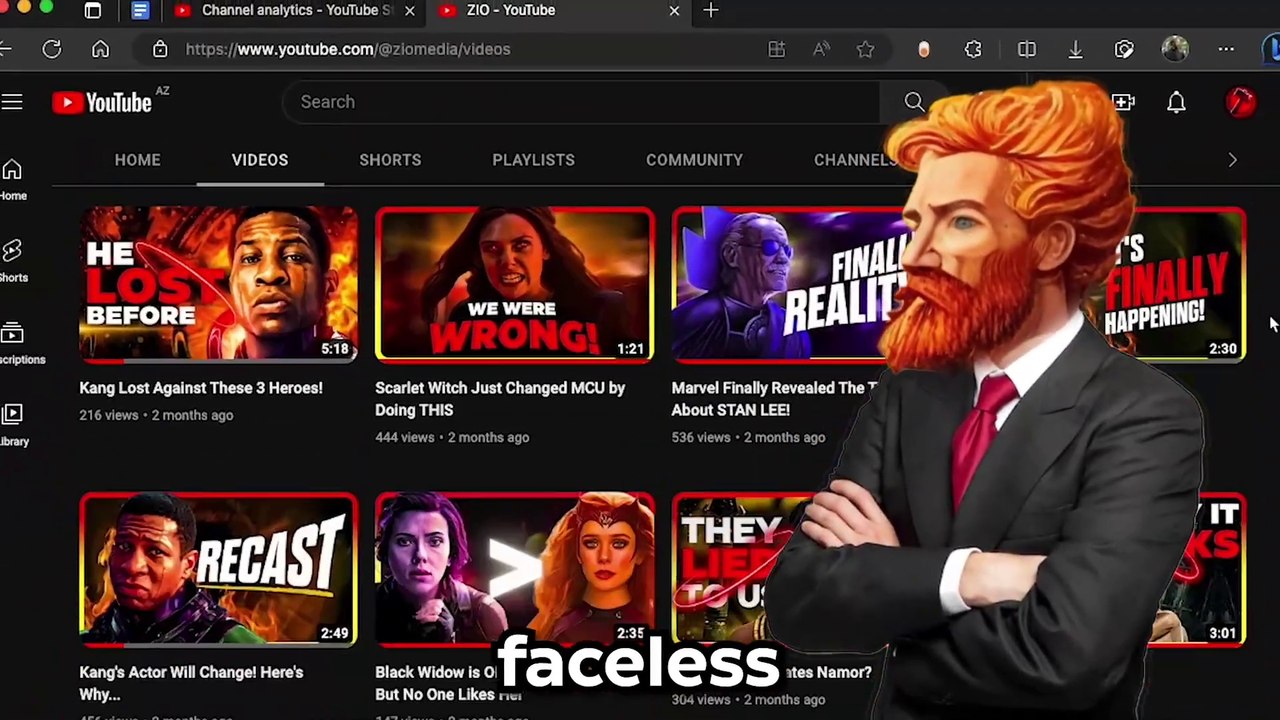Open the tab actions icon beside the tabs
This screenshot has height=720, width=1280.
click(93, 11)
